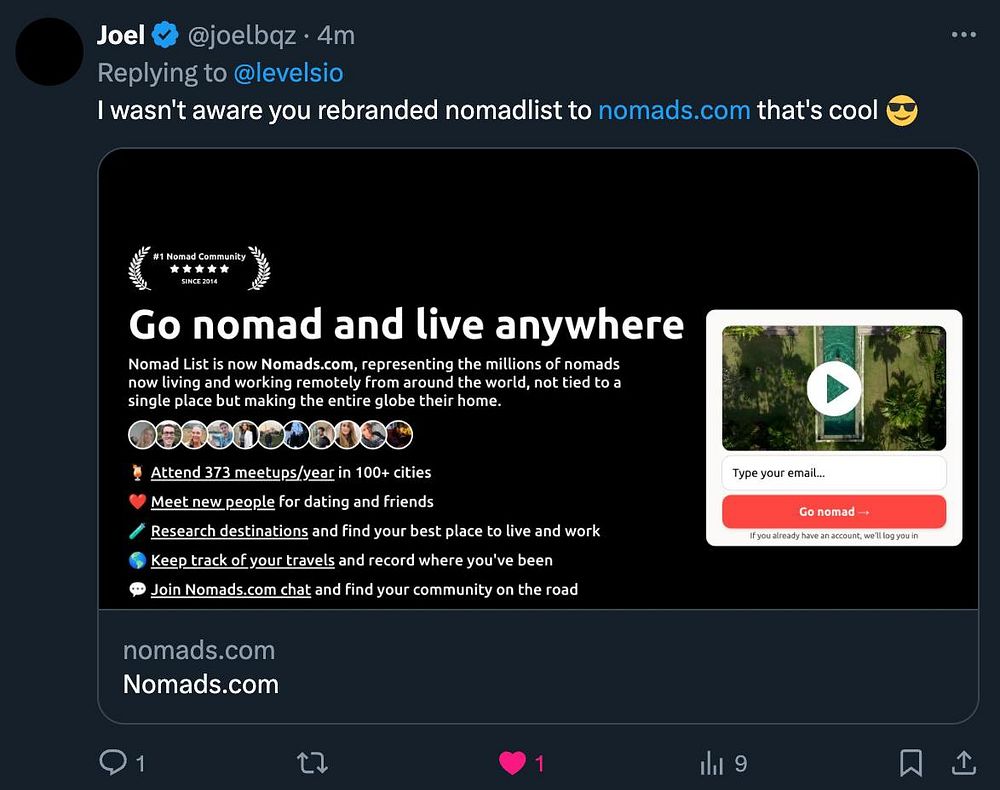Click the Joel display name
This screenshot has height=790, width=1000.
click(121, 36)
